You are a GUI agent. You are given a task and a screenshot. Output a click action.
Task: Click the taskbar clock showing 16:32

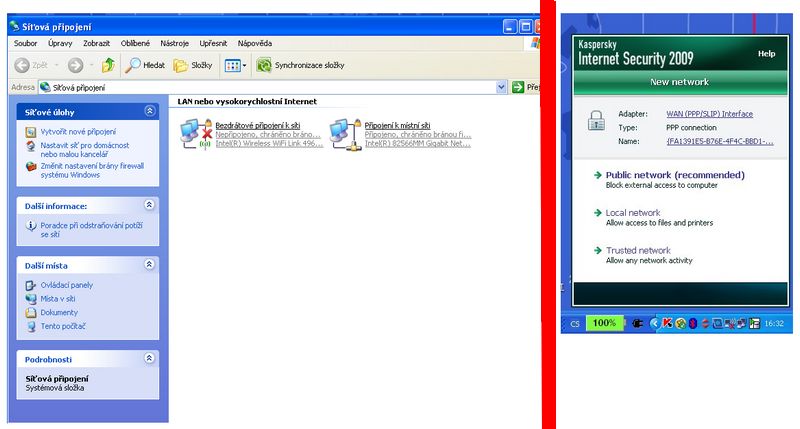(x=774, y=323)
